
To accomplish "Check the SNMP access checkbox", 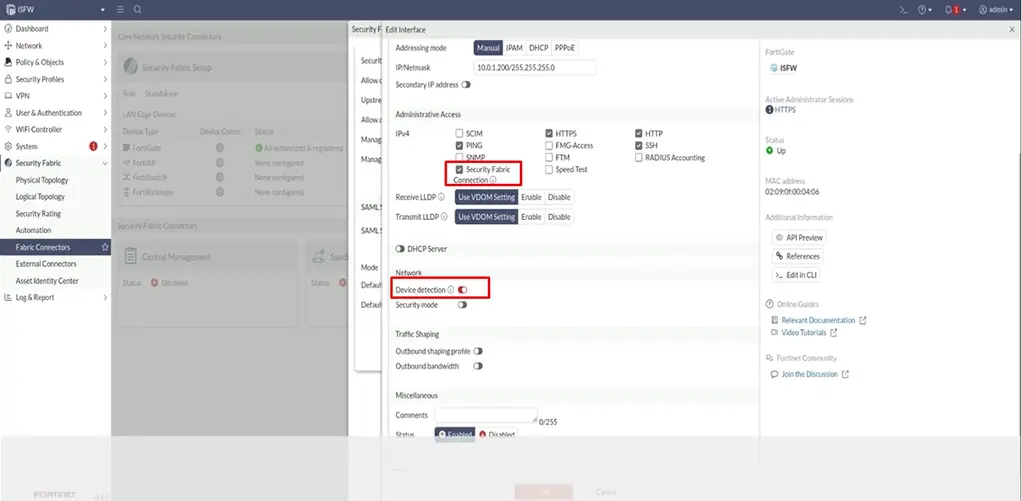I will coord(460,158).
